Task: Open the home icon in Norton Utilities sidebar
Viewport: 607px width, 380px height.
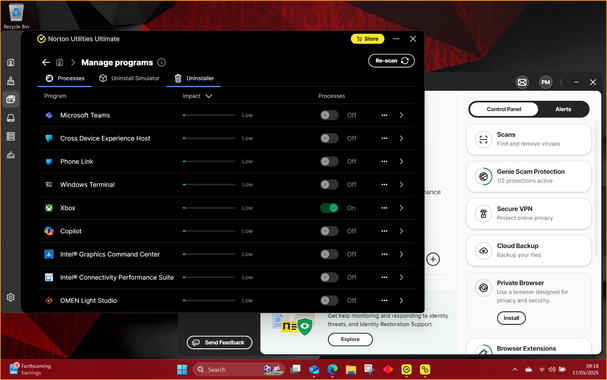Action: coord(11,62)
